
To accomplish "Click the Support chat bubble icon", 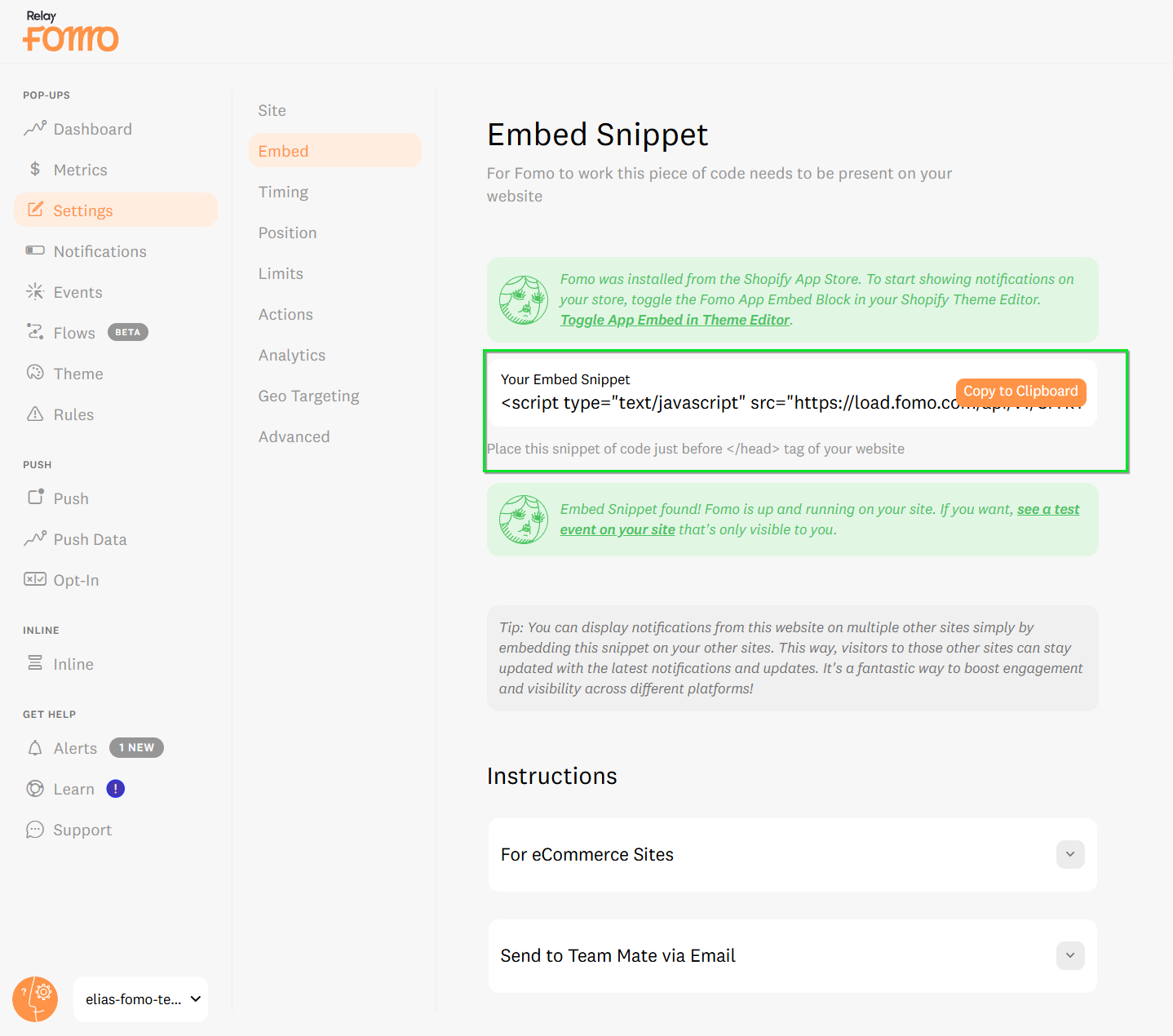I will pos(35,830).
